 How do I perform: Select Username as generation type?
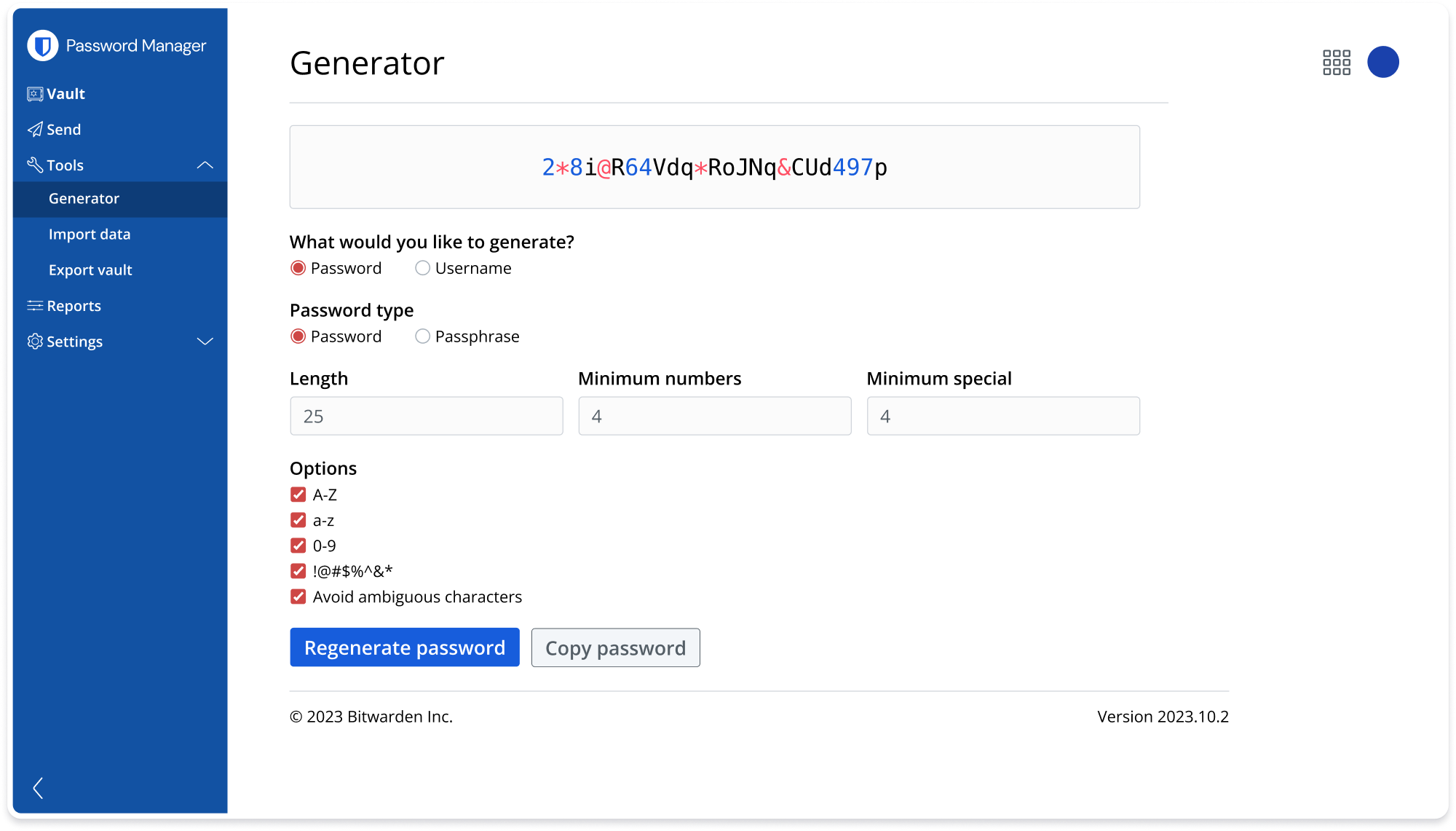(422, 267)
